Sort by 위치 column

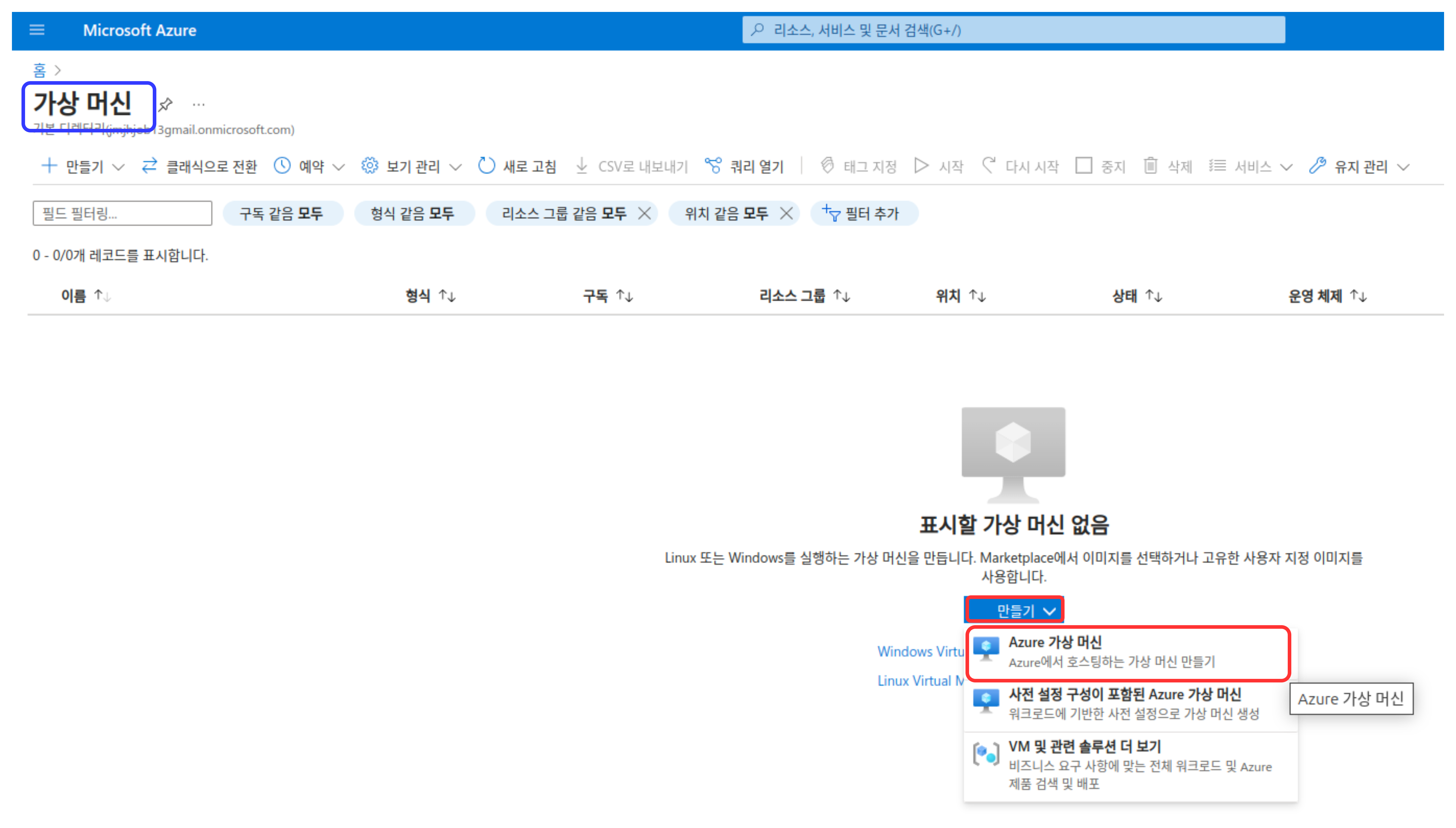click(x=961, y=296)
